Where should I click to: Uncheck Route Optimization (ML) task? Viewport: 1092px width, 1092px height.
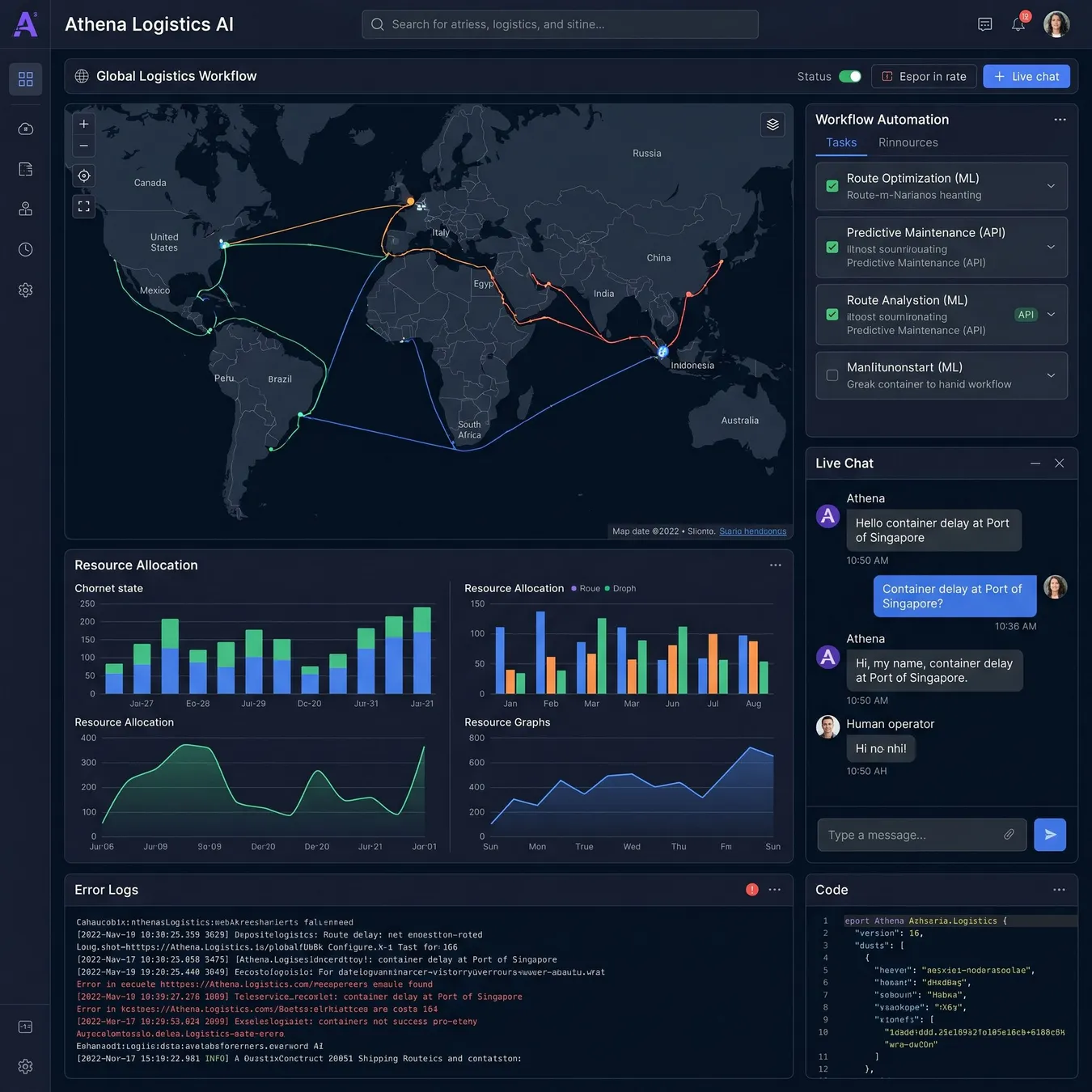(x=832, y=186)
